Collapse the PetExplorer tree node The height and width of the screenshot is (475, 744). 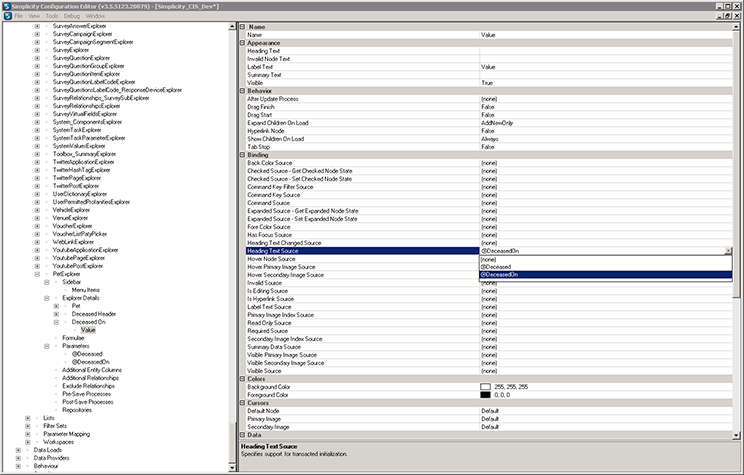(x=37, y=274)
